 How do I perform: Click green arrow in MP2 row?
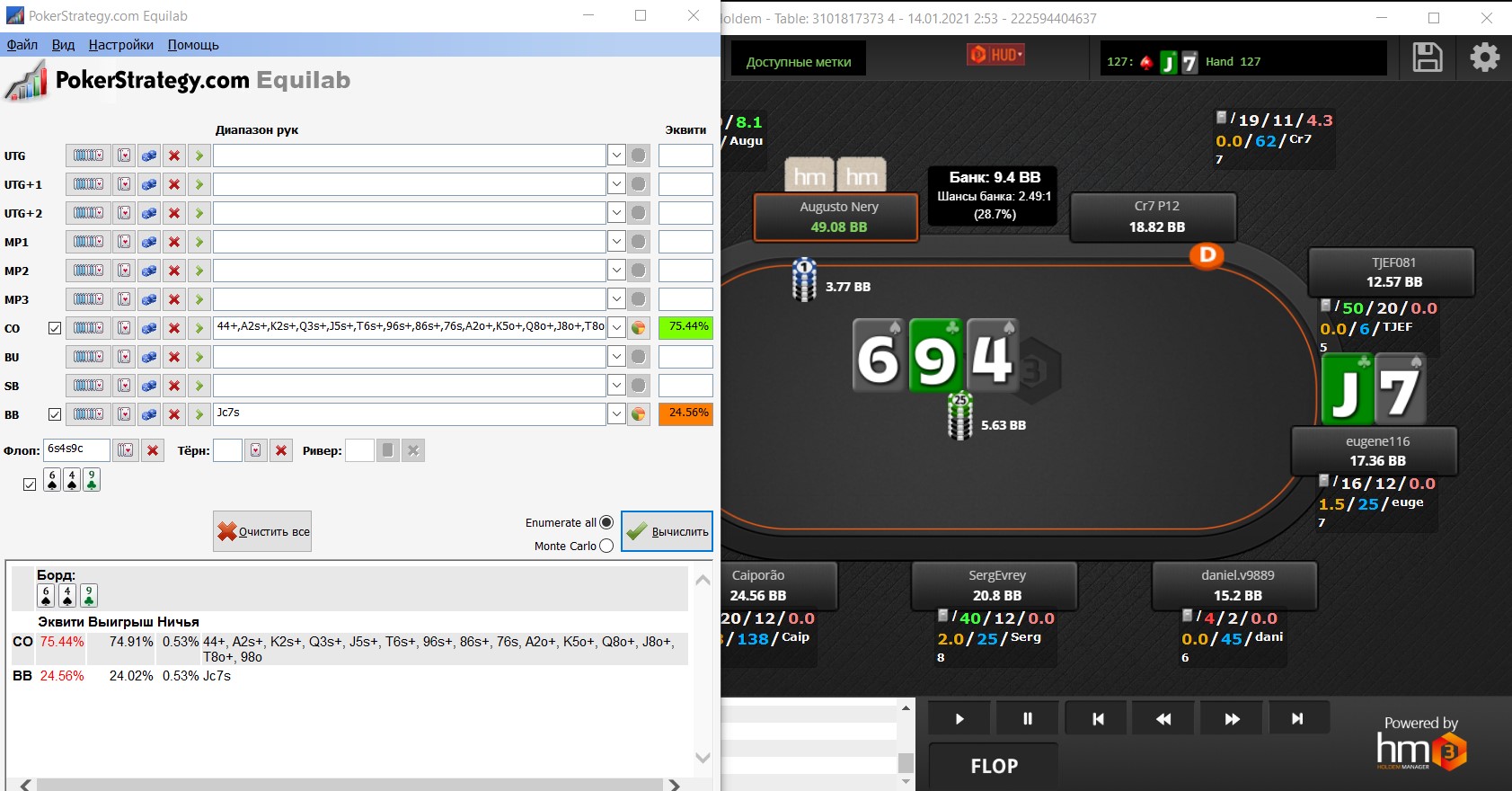pyautogui.click(x=199, y=271)
